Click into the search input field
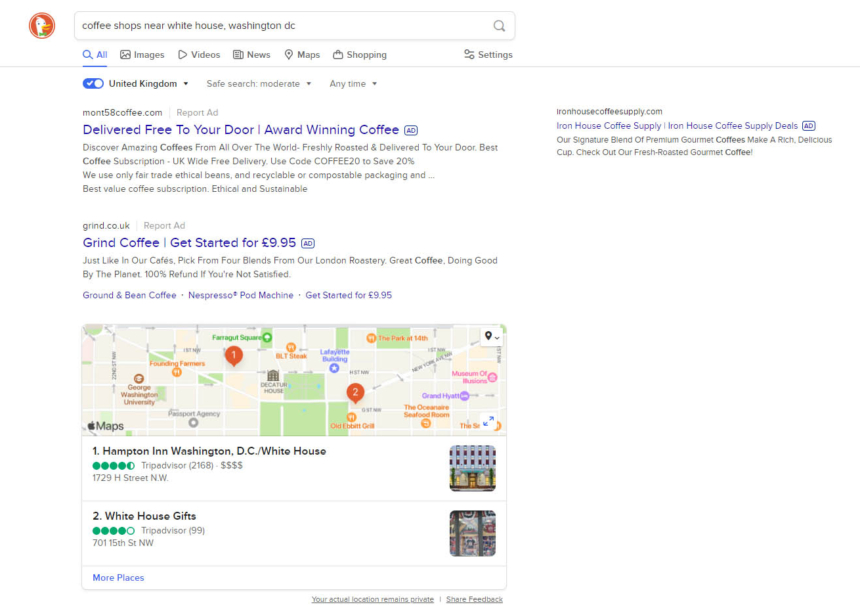This screenshot has height=611, width=860. tap(280, 26)
